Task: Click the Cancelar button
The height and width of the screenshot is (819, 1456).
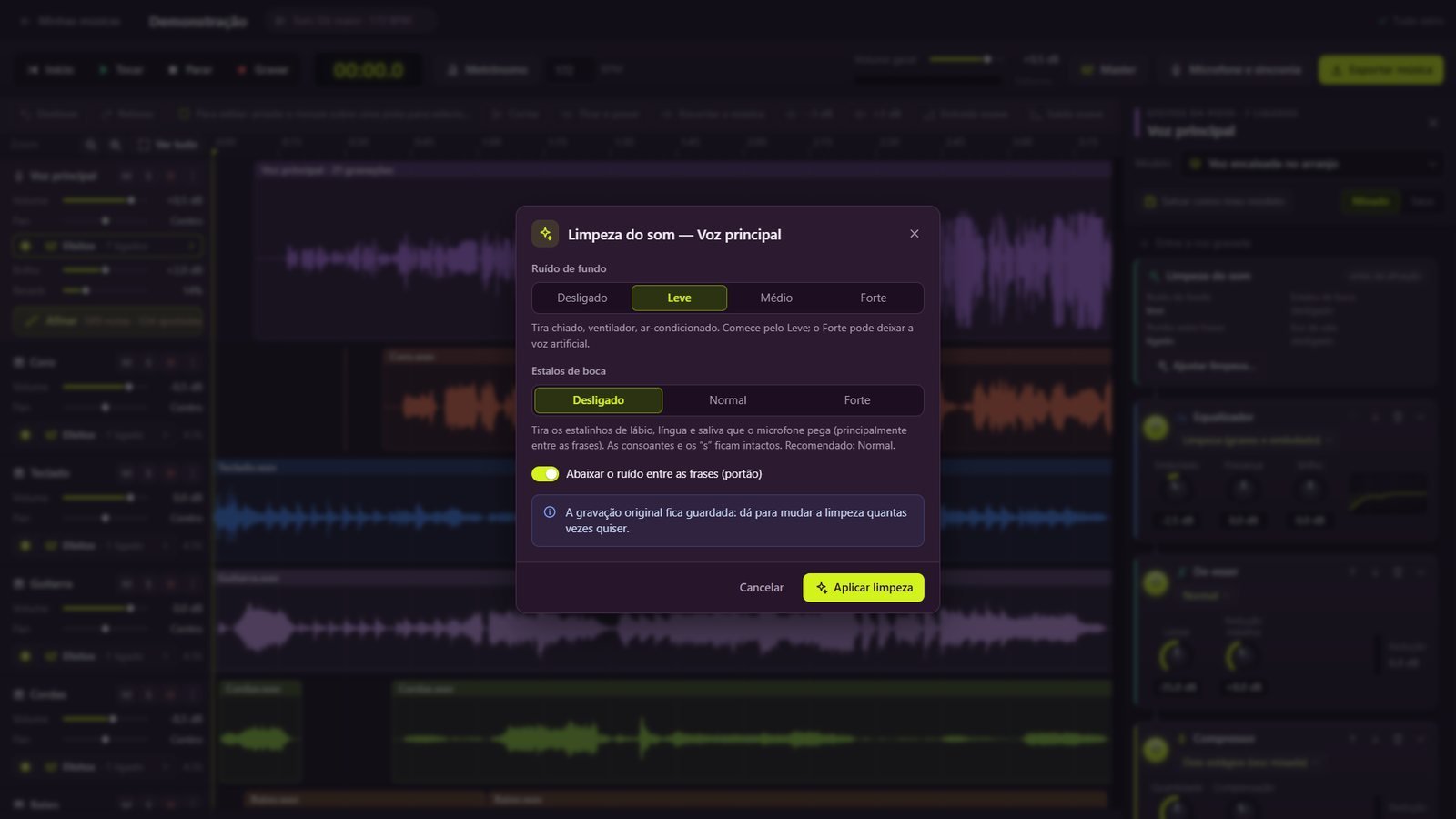Action: coord(762,588)
